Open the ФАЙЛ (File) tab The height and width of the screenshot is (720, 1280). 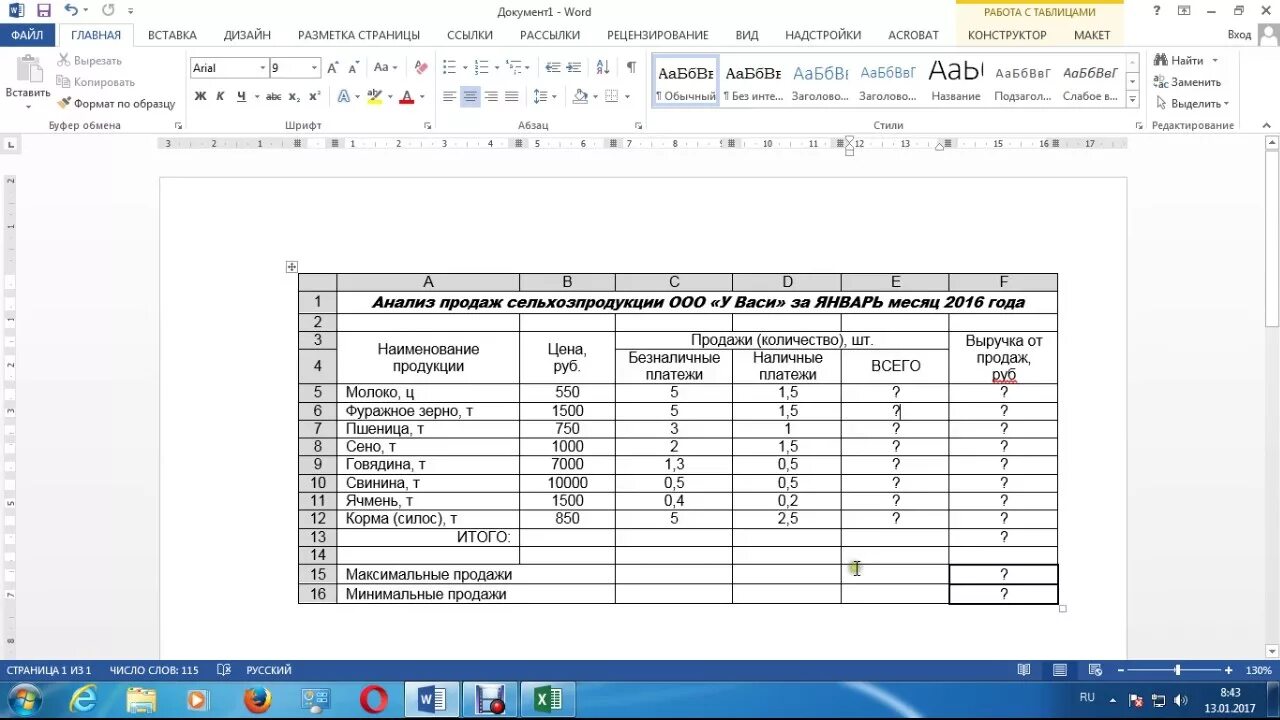[28, 34]
